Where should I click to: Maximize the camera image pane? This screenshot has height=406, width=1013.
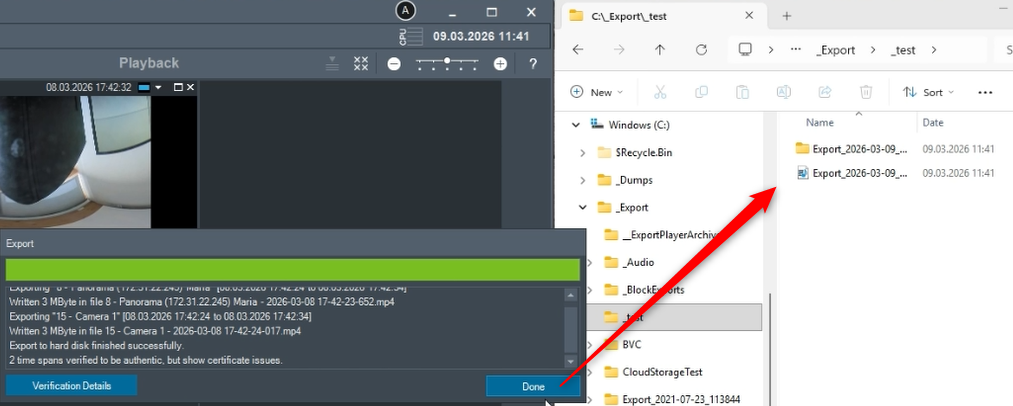(178, 87)
